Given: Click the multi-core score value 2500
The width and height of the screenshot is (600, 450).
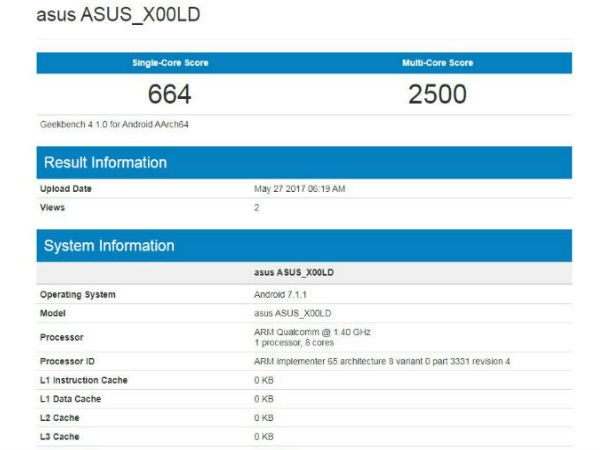Looking at the screenshot, I should point(437,94).
